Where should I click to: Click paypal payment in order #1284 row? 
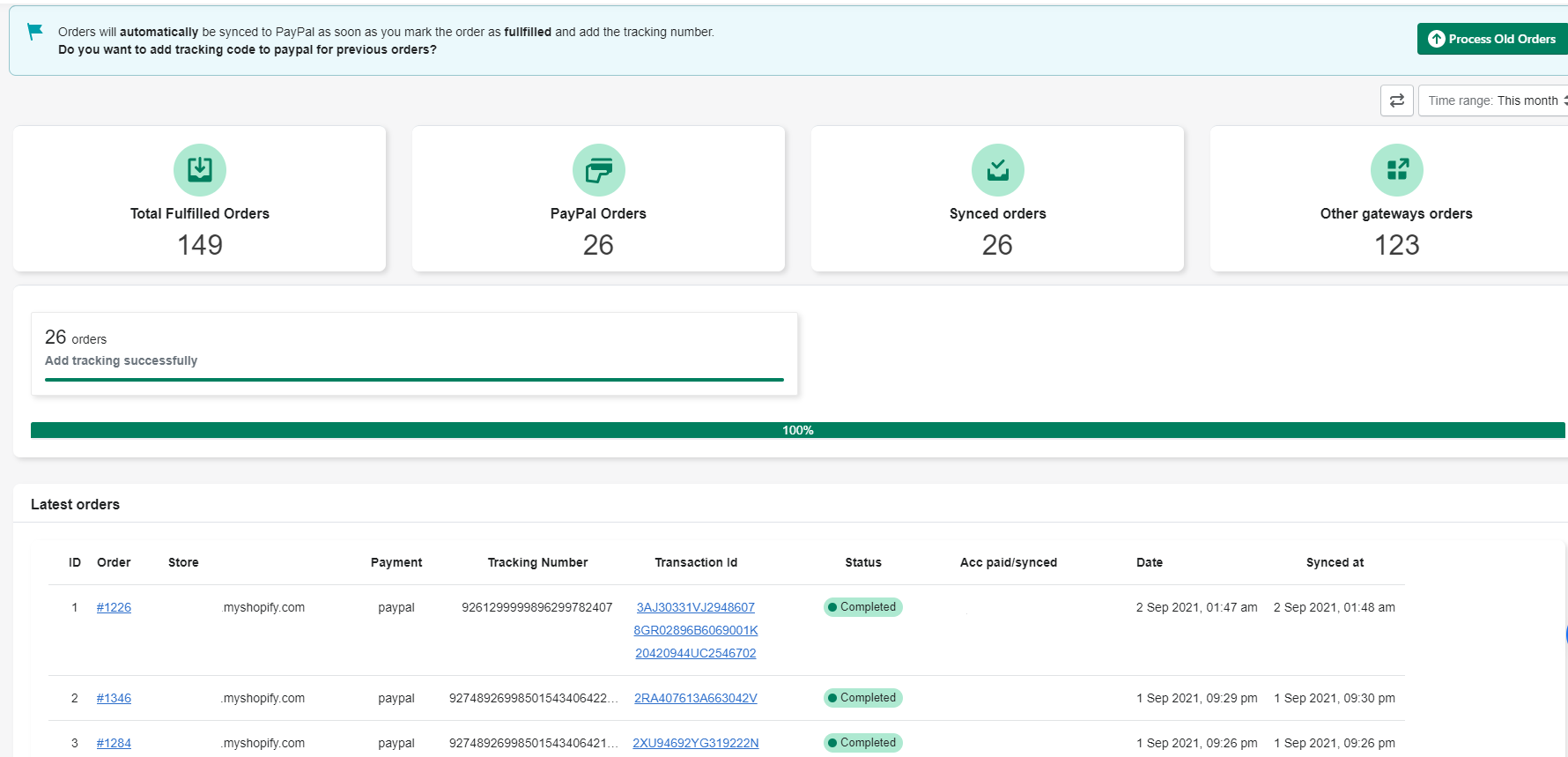point(396,743)
